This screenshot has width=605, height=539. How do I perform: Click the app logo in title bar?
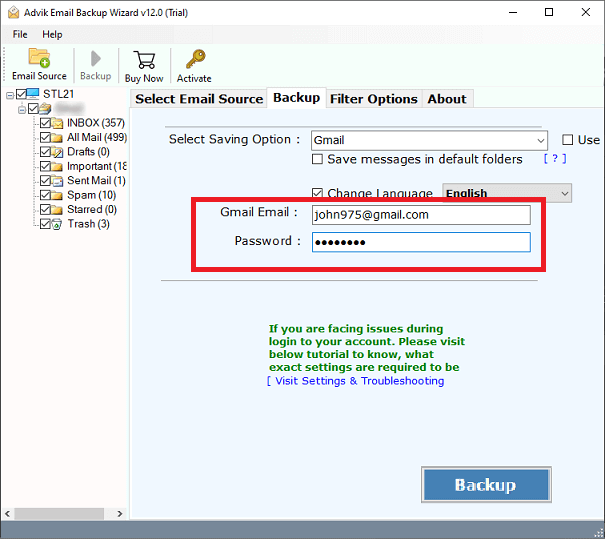coord(14,12)
